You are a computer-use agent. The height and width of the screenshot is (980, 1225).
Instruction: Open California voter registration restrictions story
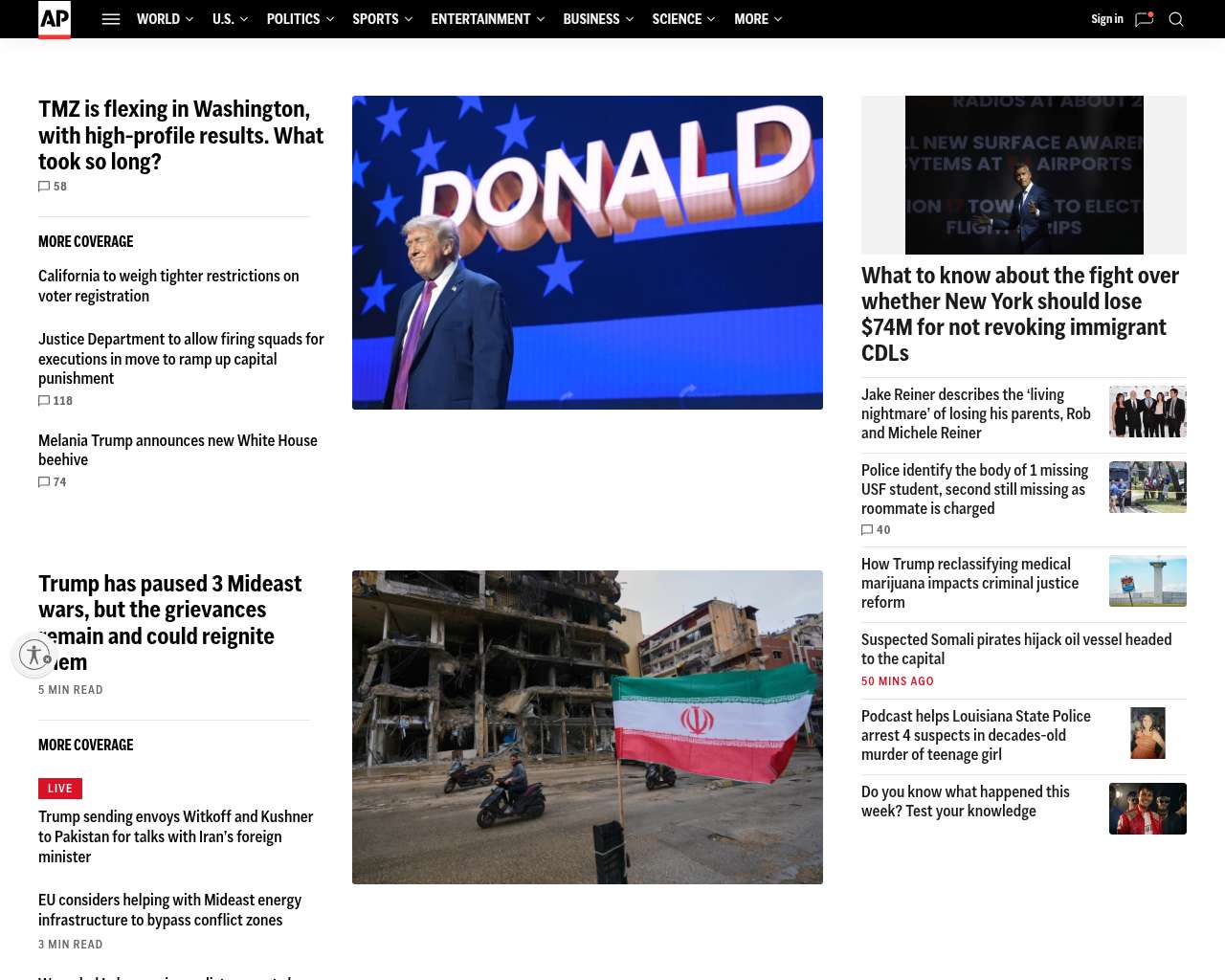[x=168, y=286]
